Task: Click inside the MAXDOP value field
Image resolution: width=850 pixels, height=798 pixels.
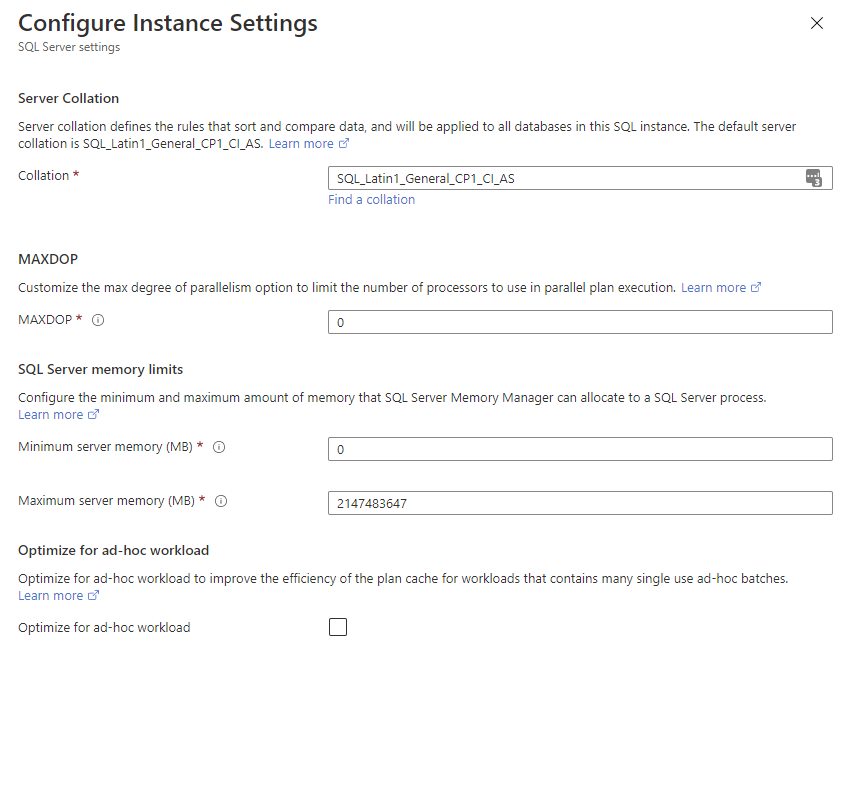Action: coord(580,321)
